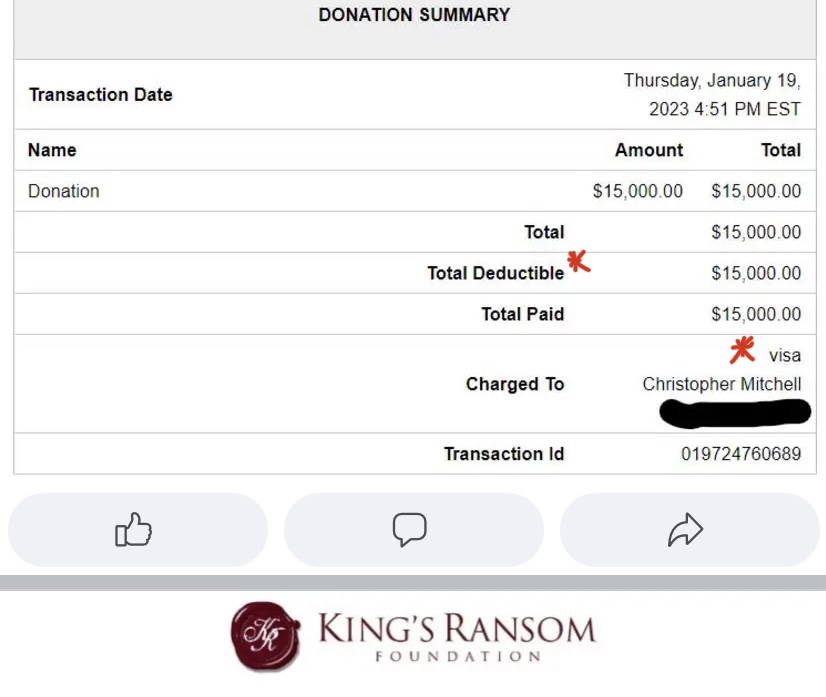Click the Charged To label

(515, 384)
